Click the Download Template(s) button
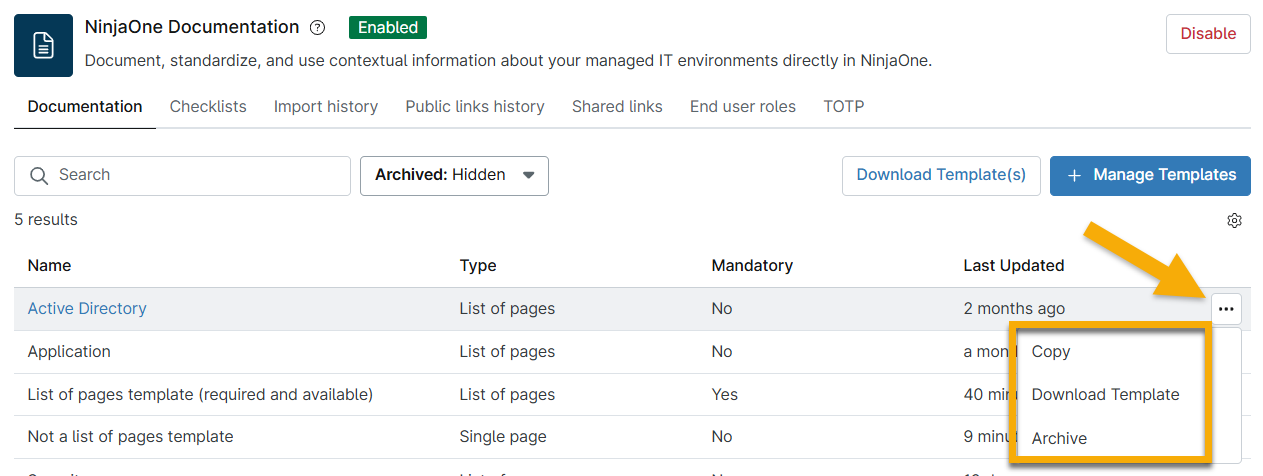The width and height of the screenshot is (1263, 476). pos(941,175)
